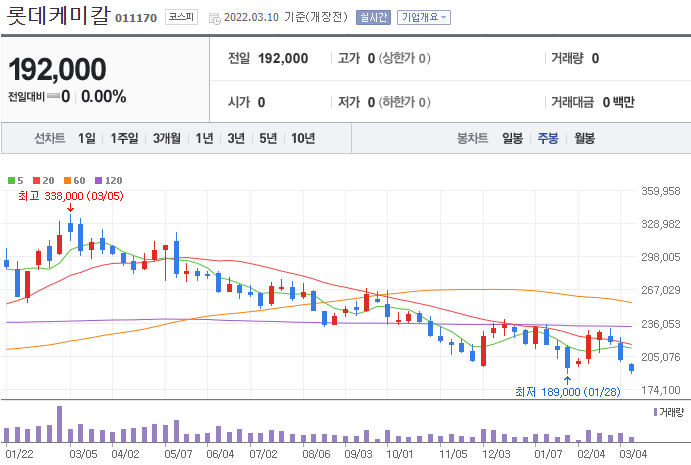Select the 월봉 monthly candle chart

584,138
